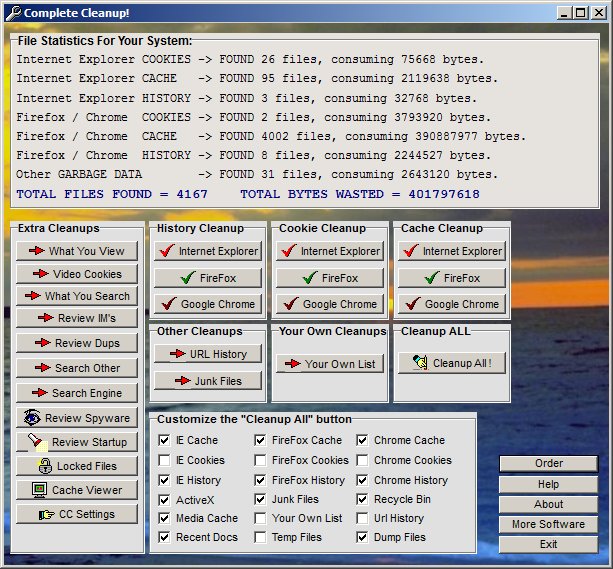Viewport: 613px width, 569px height.
Task: Toggle the IE History checkbox
Action: [164, 480]
